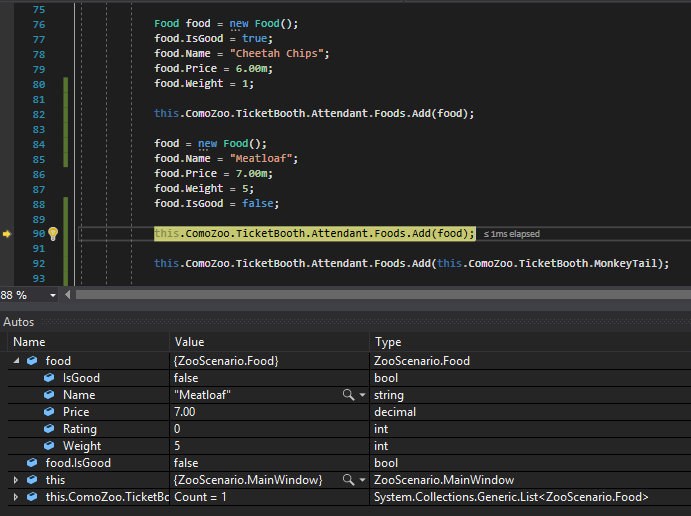Viewport: 691px width, 516px height.
Task: Click the horizontal scrollbar under the editor
Action: 380,295
